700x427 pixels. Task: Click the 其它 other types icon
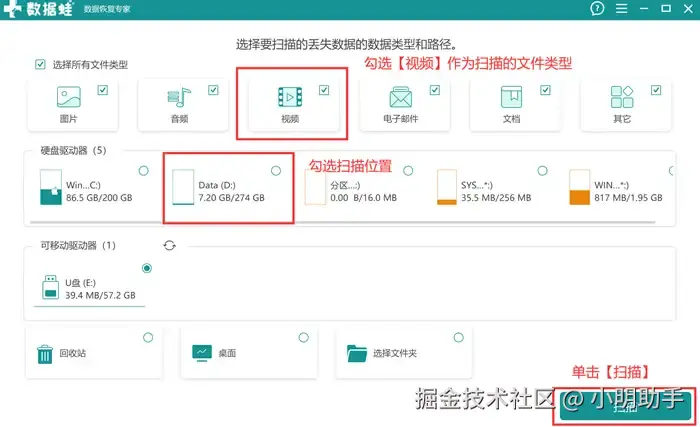[x=622, y=97]
